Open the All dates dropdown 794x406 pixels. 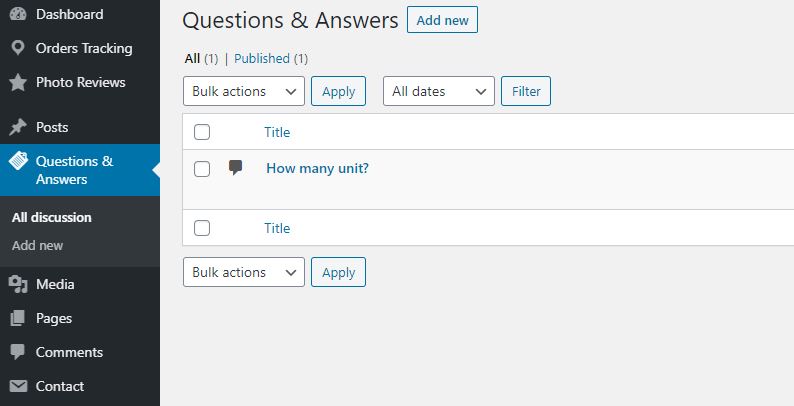(x=438, y=91)
